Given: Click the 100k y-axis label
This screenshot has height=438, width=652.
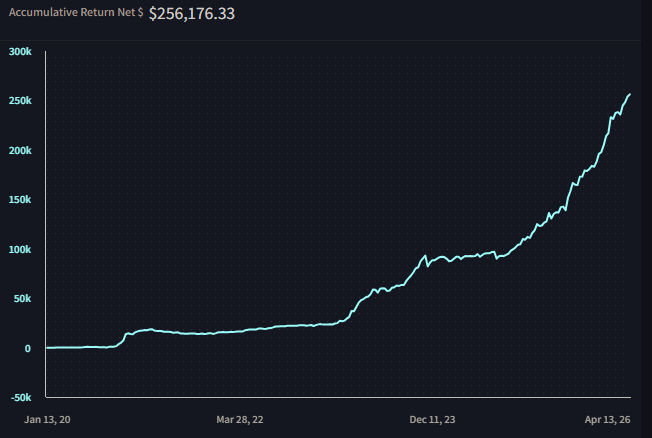Looking at the screenshot, I should point(20,250).
